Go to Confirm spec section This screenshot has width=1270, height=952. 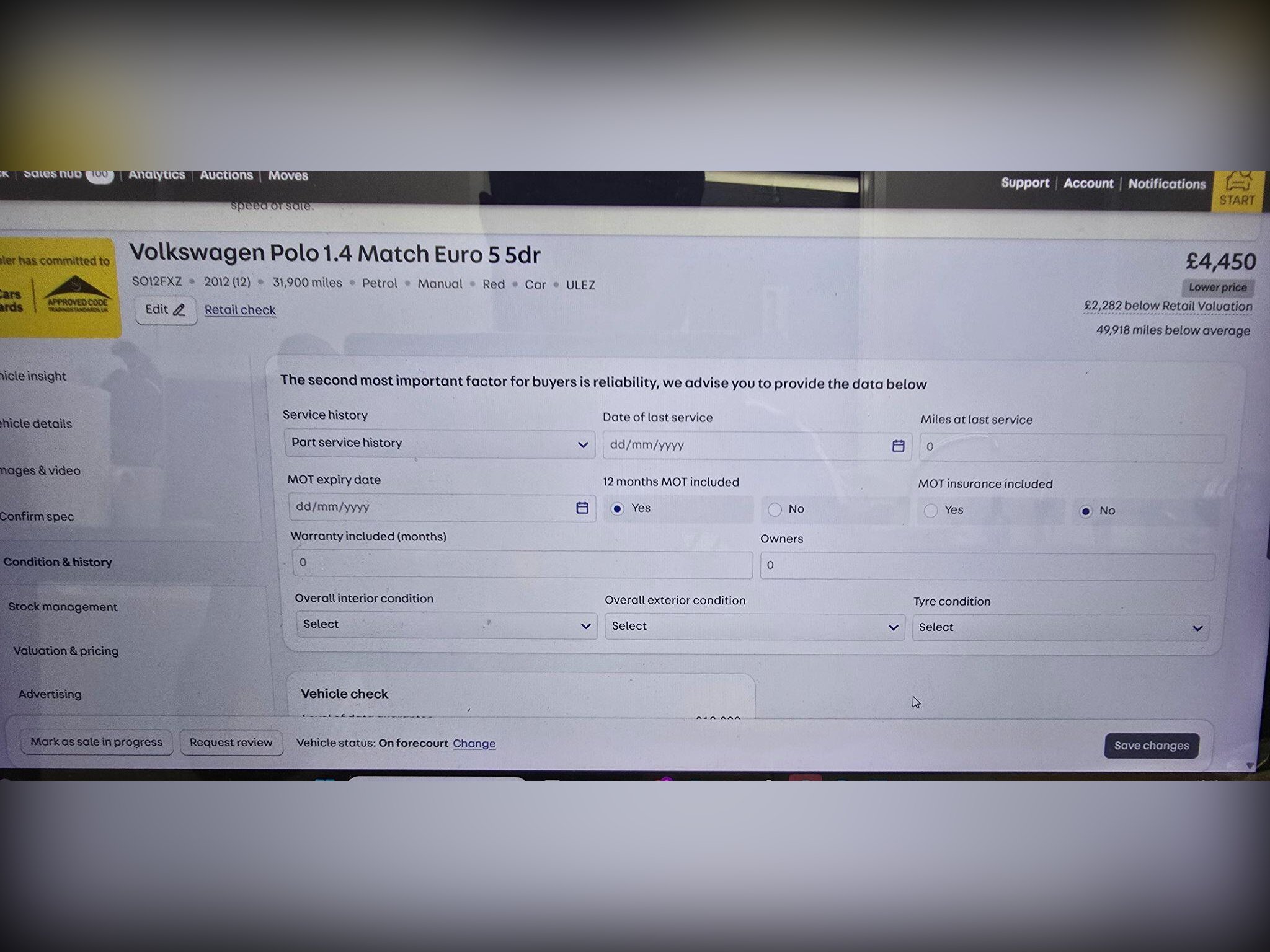point(37,517)
